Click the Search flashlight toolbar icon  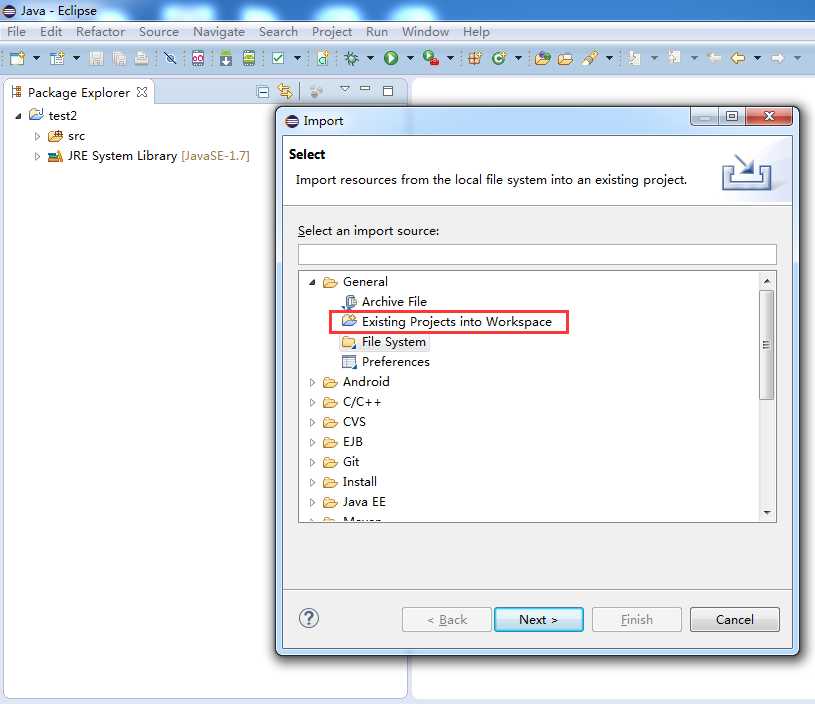(590, 58)
